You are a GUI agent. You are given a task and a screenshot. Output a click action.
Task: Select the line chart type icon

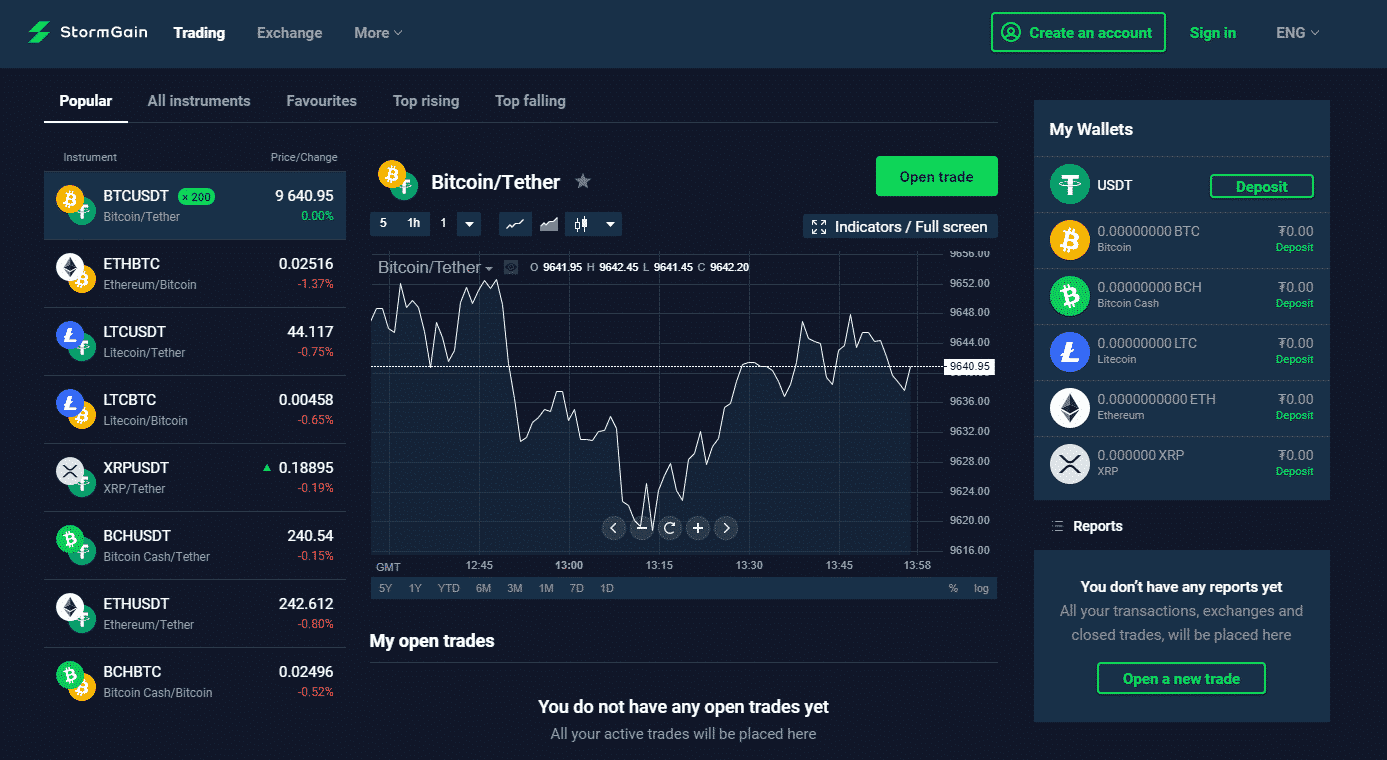[515, 224]
